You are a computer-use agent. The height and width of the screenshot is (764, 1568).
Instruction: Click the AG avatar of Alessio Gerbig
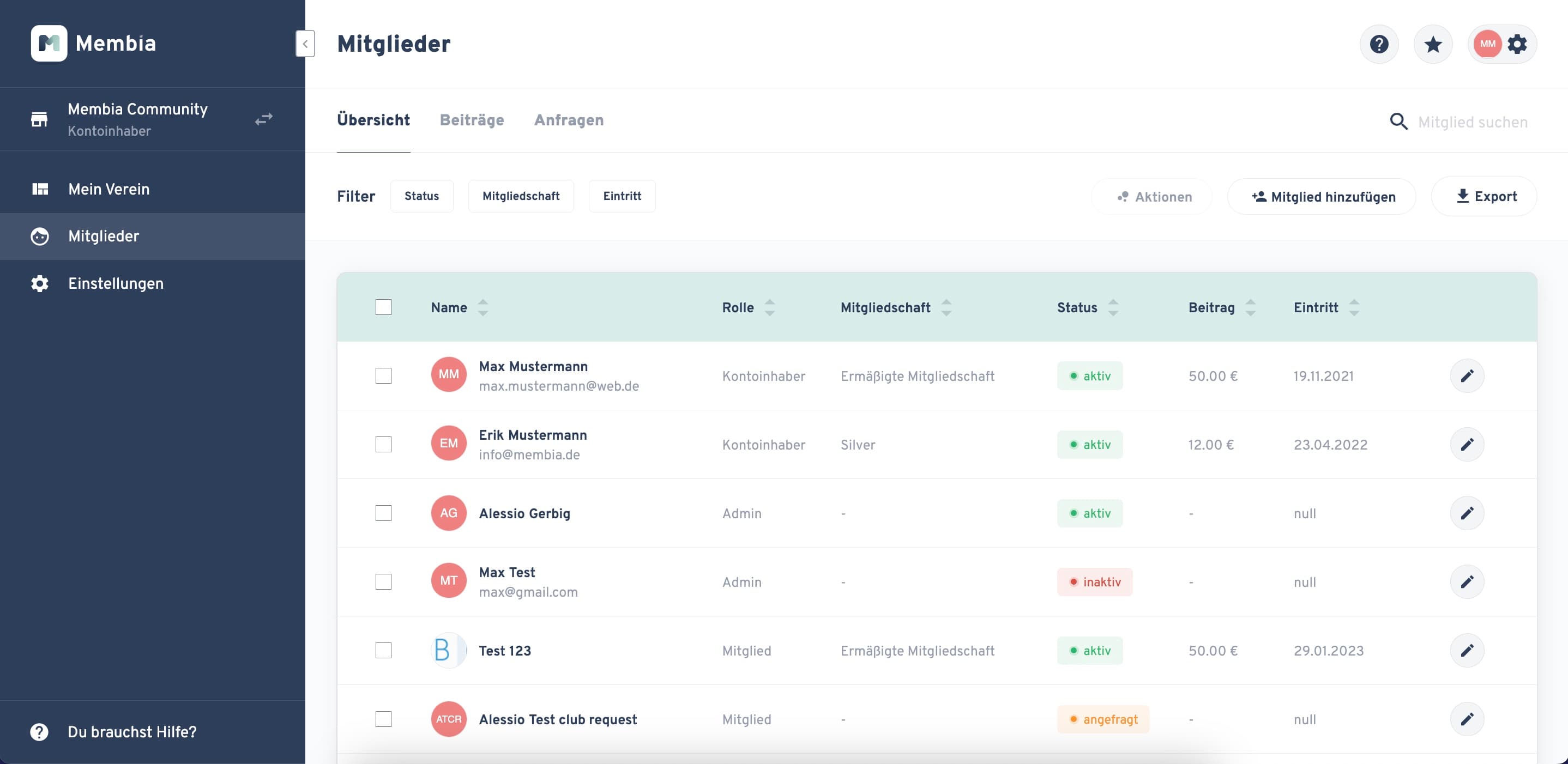(x=449, y=513)
